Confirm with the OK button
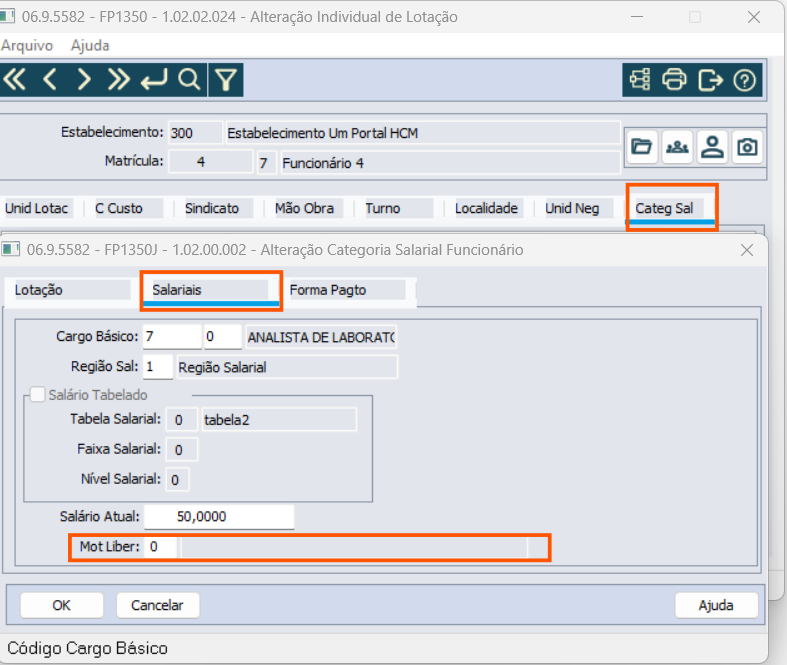 [62, 605]
